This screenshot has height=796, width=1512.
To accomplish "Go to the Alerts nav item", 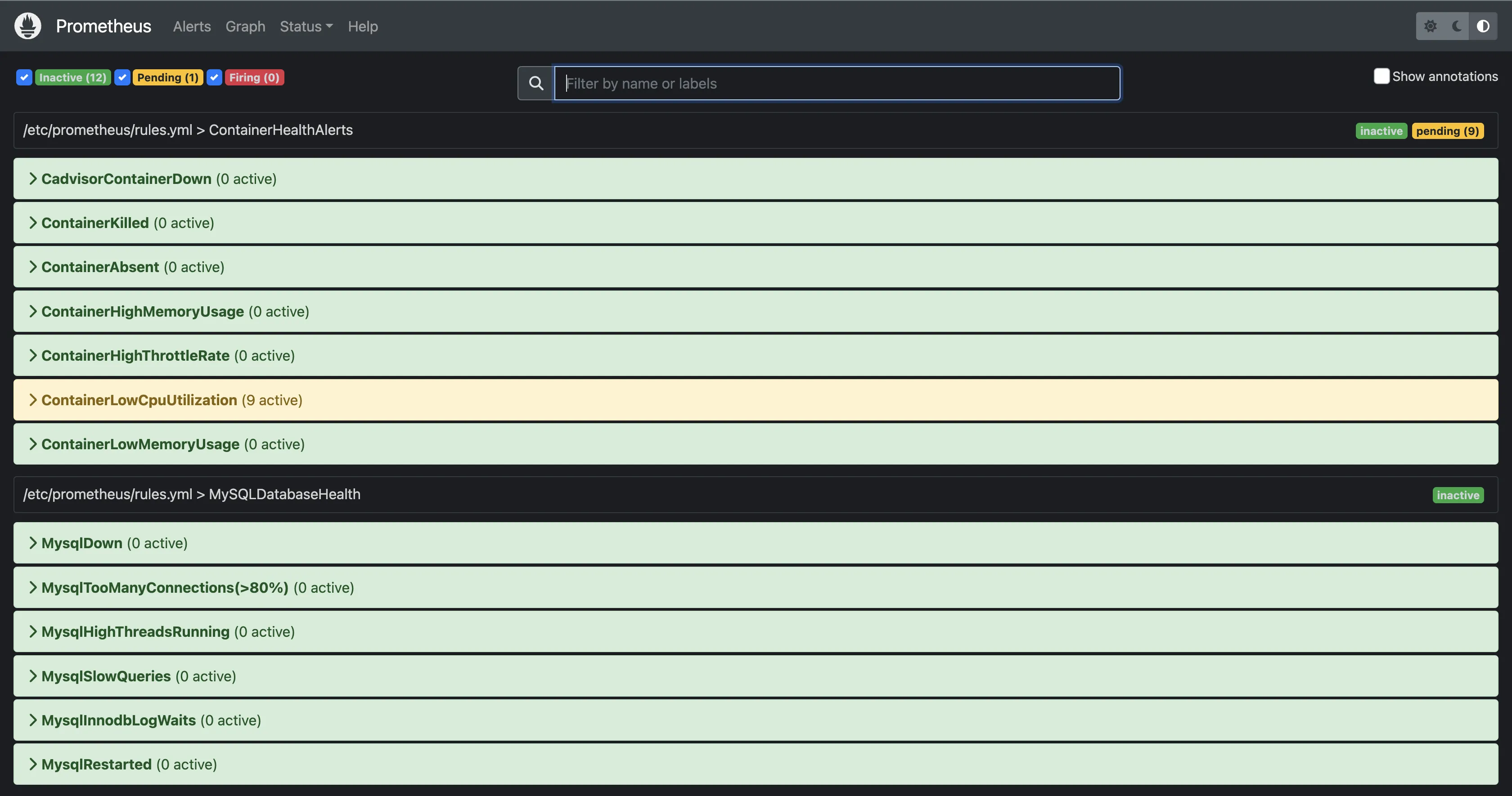I will tap(191, 27).
